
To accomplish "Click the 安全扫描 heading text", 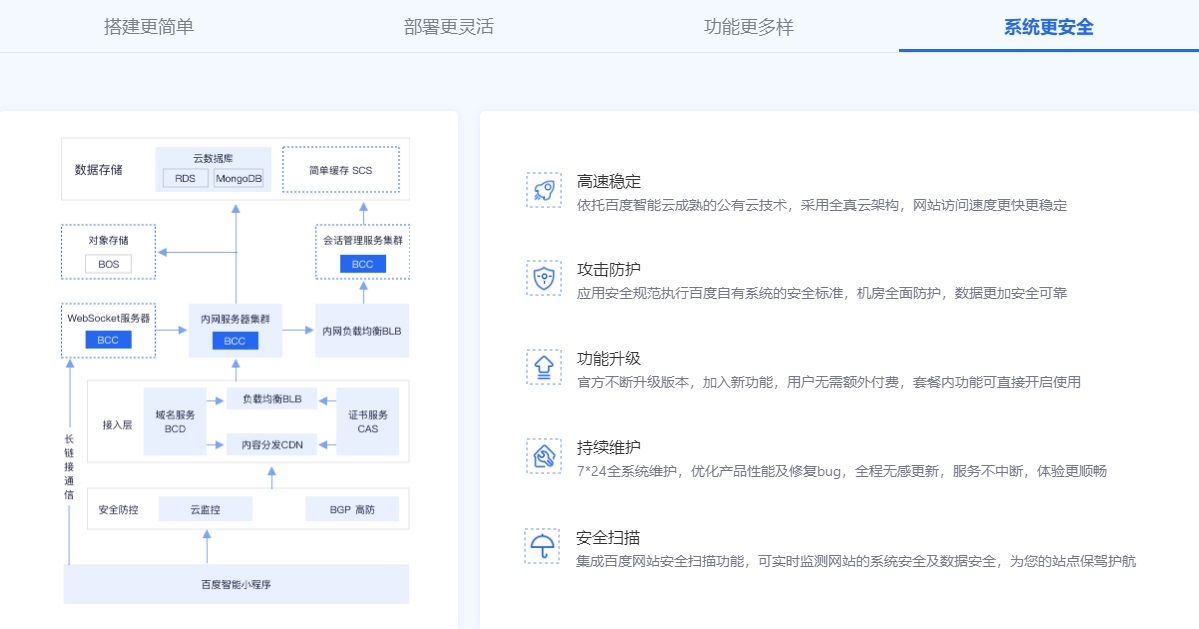I will click(609, 538).
